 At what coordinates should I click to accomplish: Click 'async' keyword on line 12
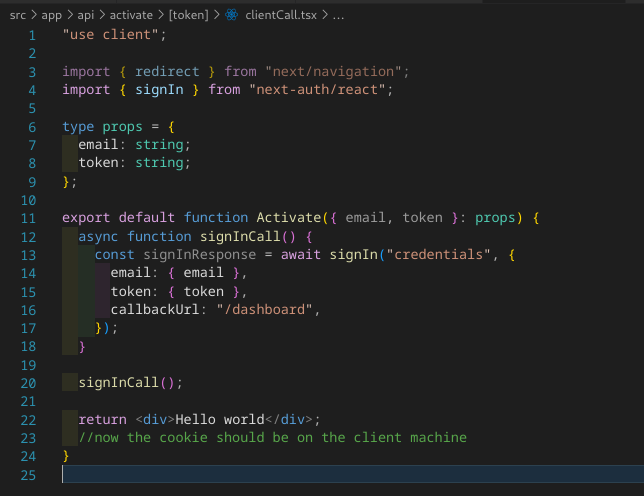(x=98, y=237)
